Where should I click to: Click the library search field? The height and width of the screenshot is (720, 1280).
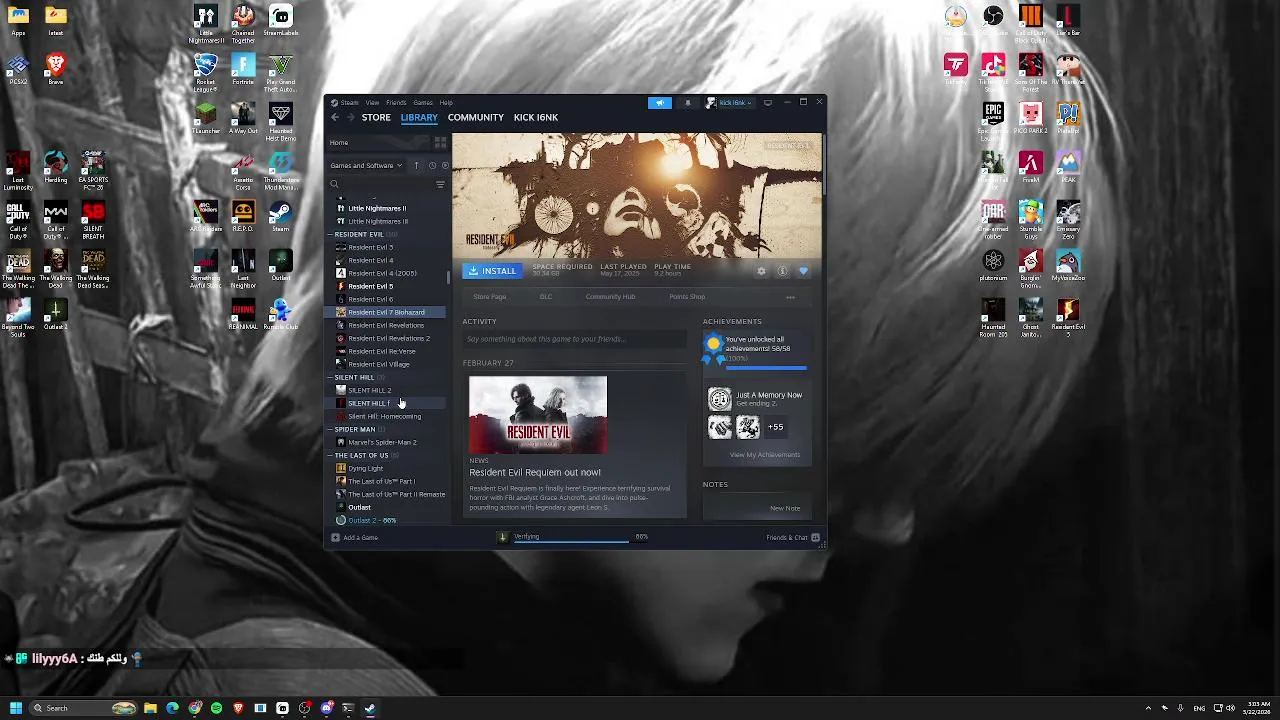(380, 184)
